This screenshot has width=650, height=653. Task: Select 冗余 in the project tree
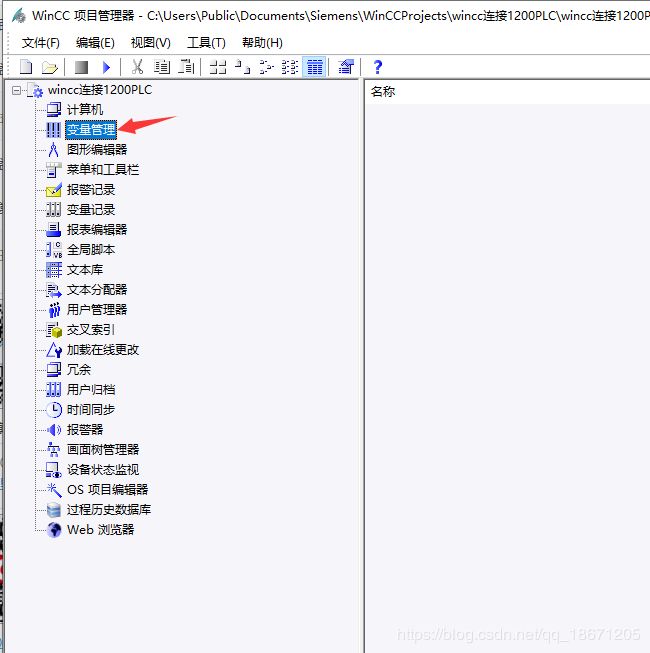pos(79,369)
